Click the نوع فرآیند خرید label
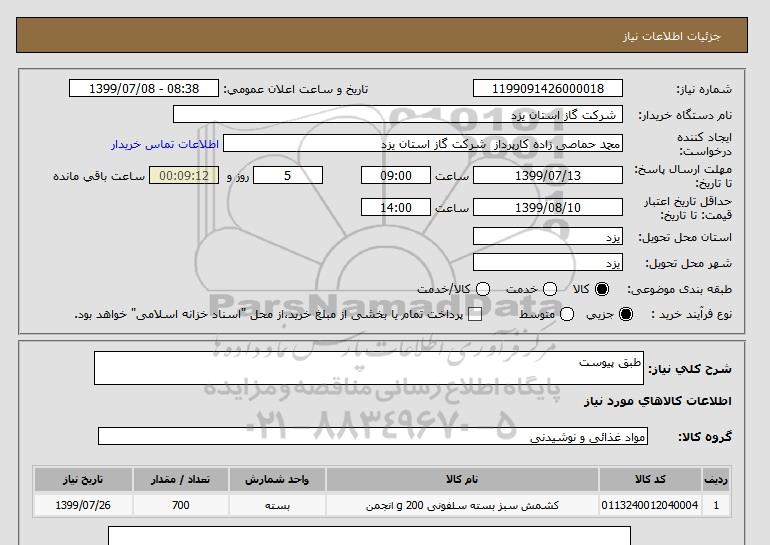Screen dimensions: 770x545 pyautogui.click(x=691, y=314)
